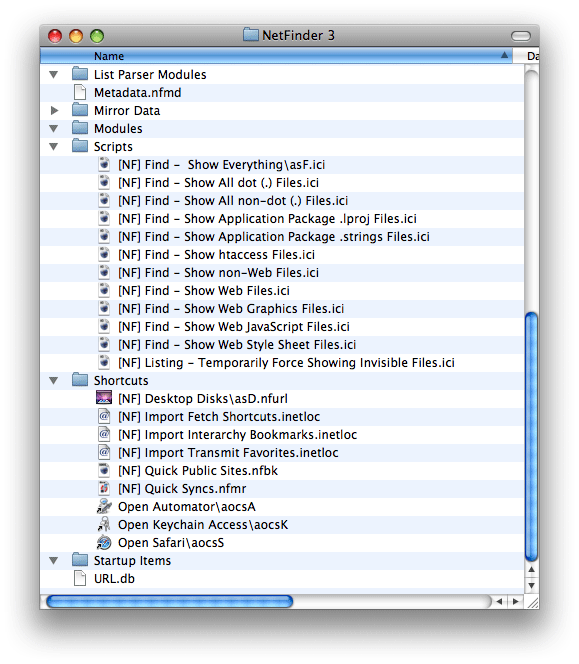Click the Startup Items folder icon

click(80, 560)
